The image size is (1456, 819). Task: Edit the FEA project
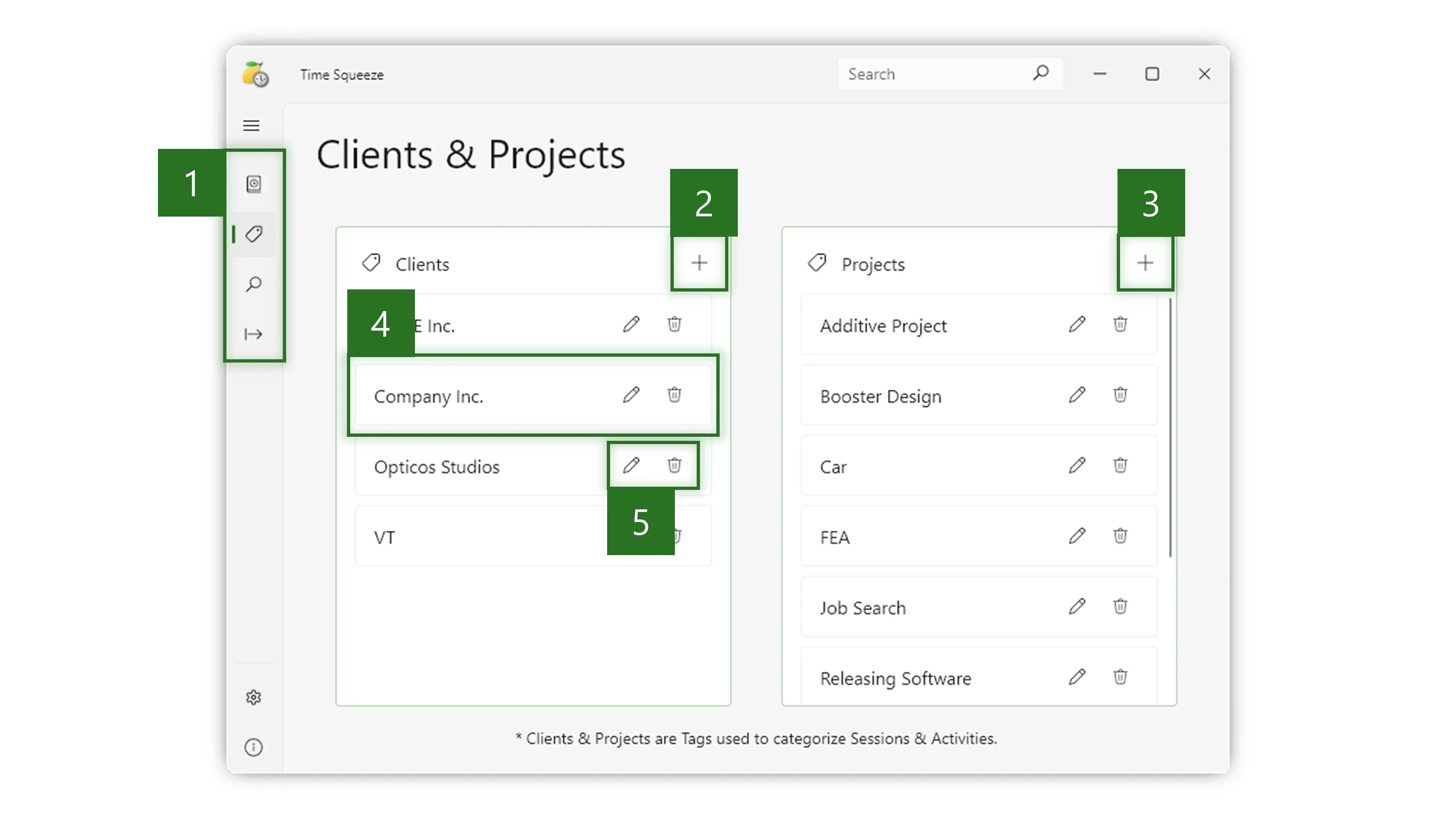click(1077, 536)
